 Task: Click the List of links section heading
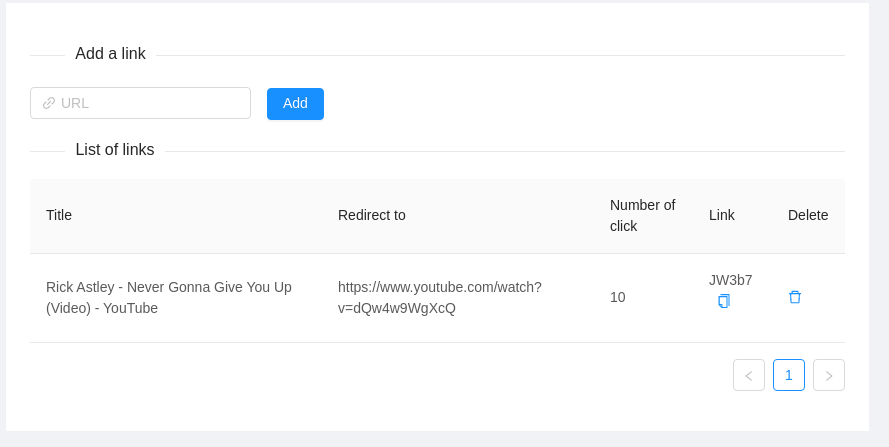115,150
